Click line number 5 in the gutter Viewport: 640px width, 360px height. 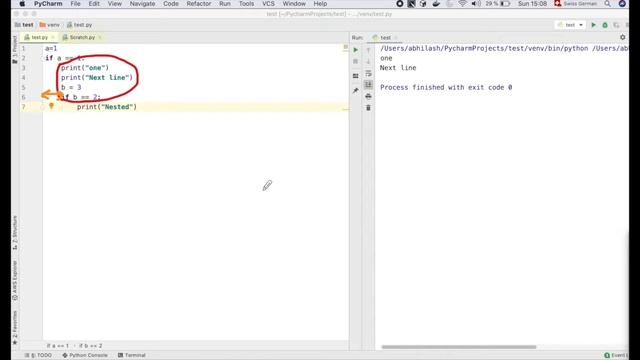point(24,87)
